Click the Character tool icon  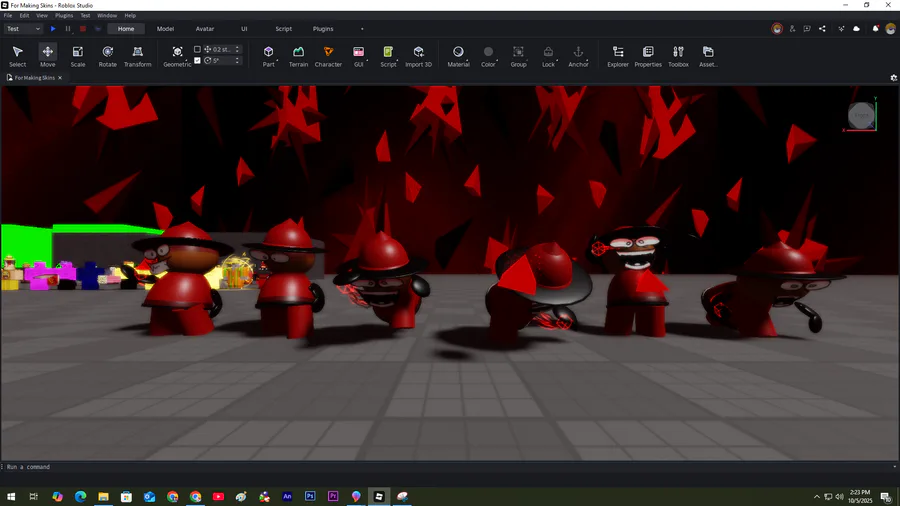pos(328,52)
